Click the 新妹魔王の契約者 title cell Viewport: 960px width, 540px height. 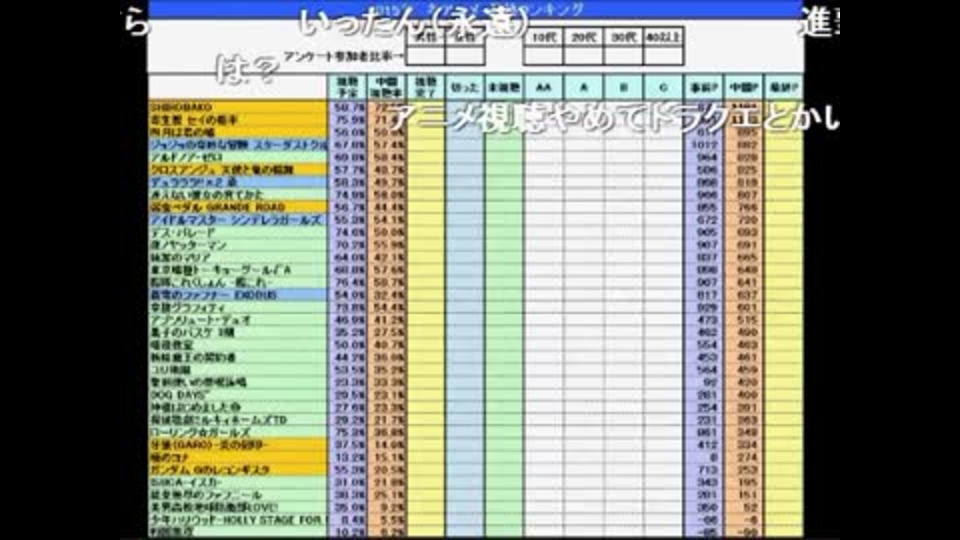[238, 357]
